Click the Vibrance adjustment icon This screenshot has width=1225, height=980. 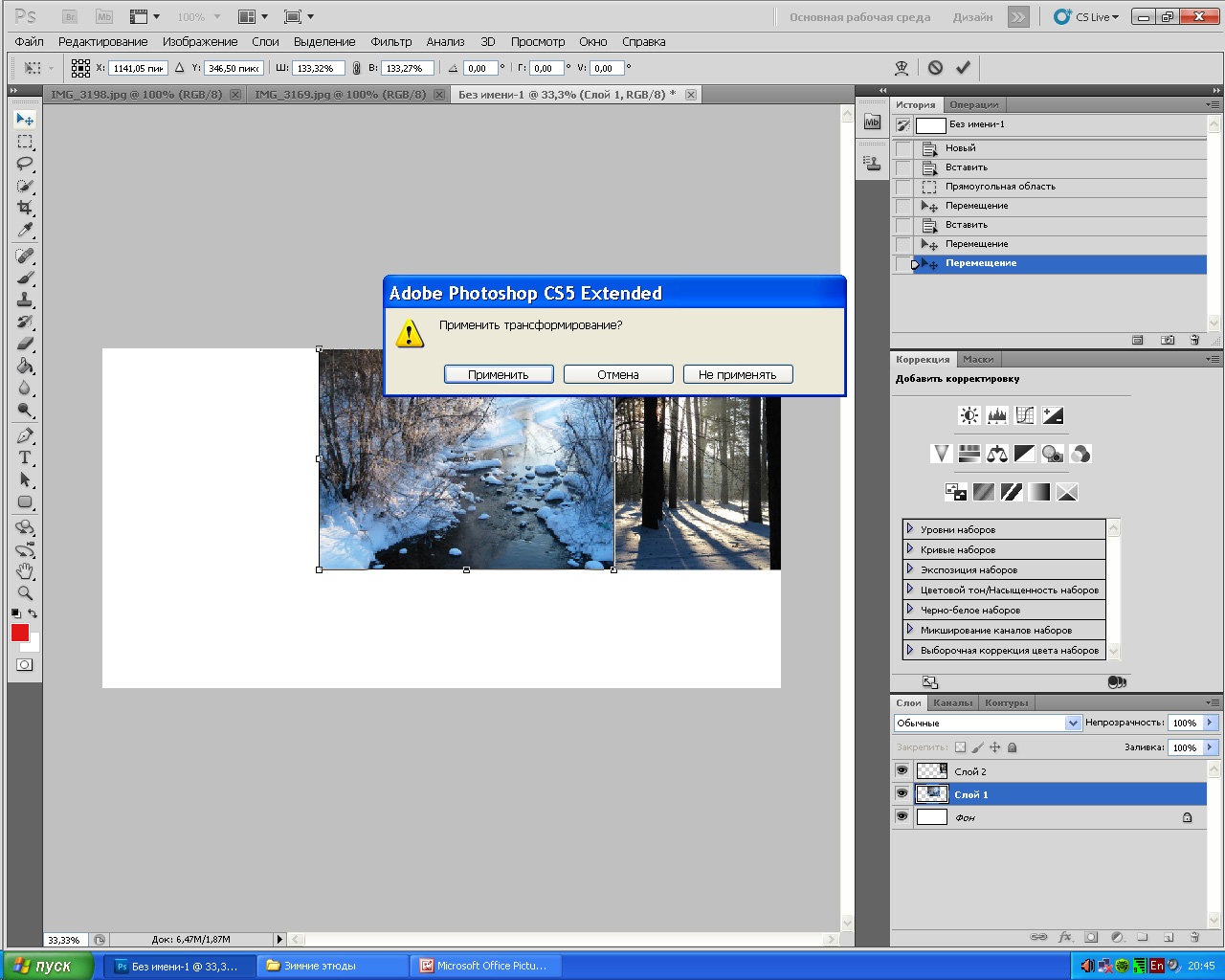click(941, 454)
